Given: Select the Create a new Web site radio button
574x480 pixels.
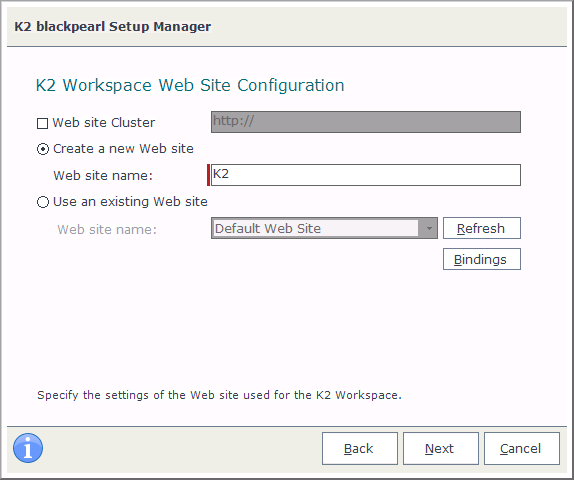Looking at the screenshot, I should [x=43, y=149].
